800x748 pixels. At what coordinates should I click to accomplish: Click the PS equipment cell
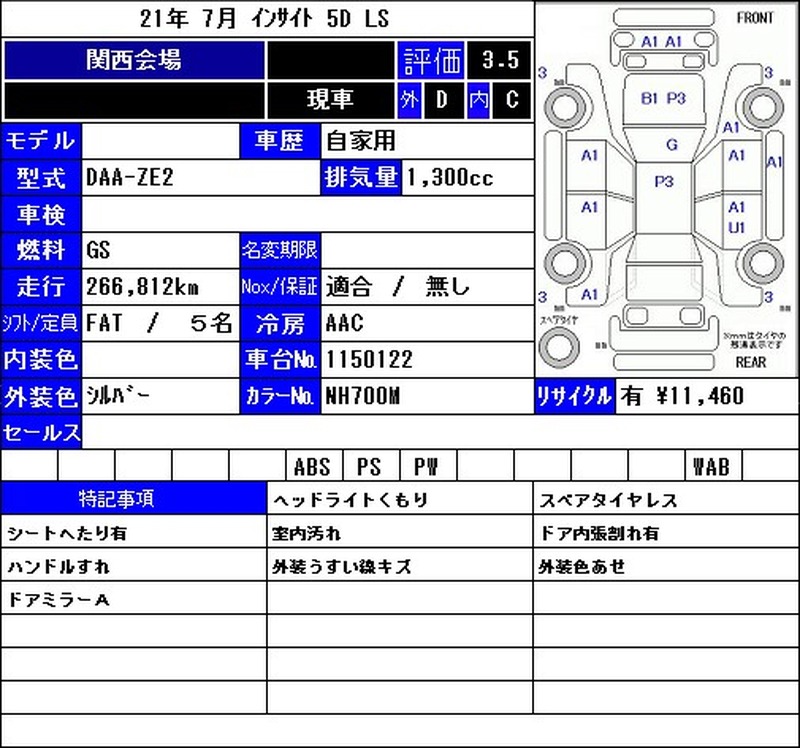point(371,466)
